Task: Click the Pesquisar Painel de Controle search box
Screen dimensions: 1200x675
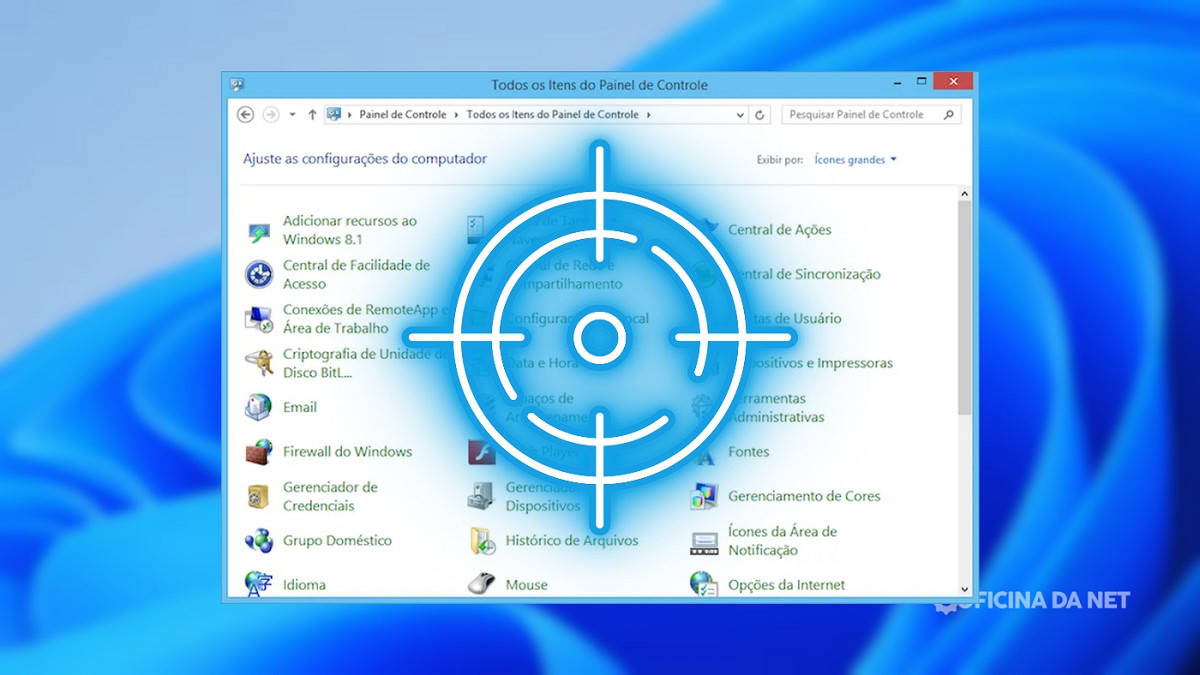Action: (860, 115)
